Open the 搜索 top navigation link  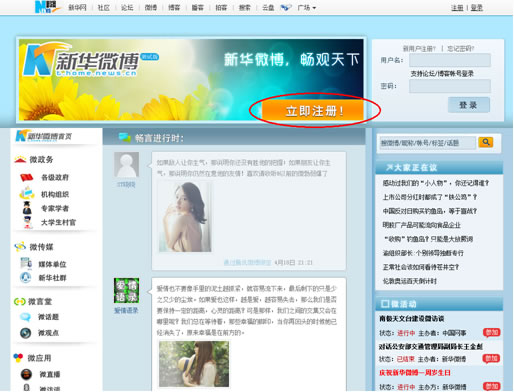(x=245, y=8)
